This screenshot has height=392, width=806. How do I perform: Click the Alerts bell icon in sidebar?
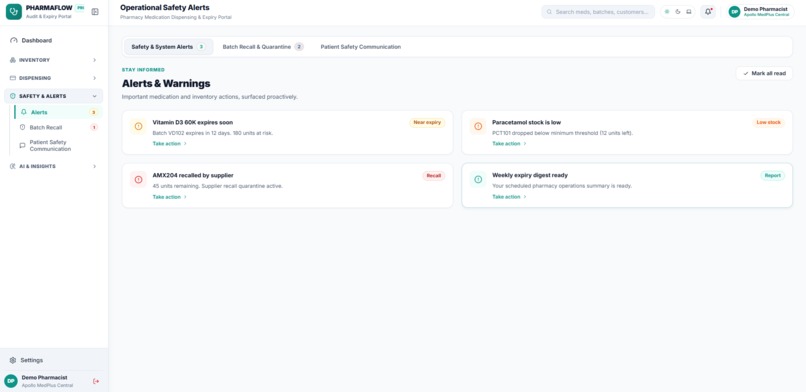point(23,112)
